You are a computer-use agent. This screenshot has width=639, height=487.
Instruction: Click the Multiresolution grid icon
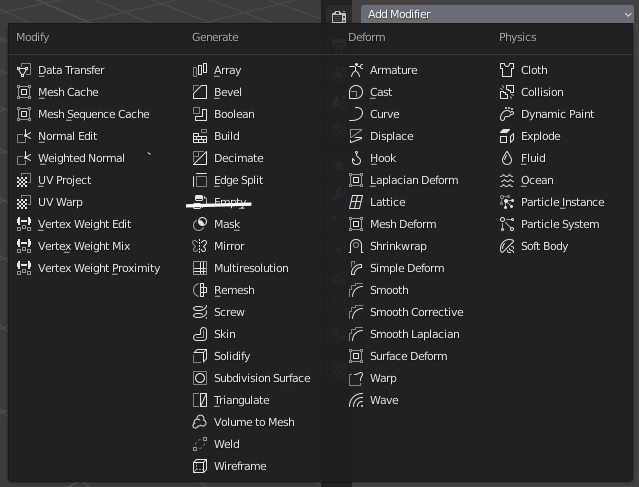[x=200, y=268]
